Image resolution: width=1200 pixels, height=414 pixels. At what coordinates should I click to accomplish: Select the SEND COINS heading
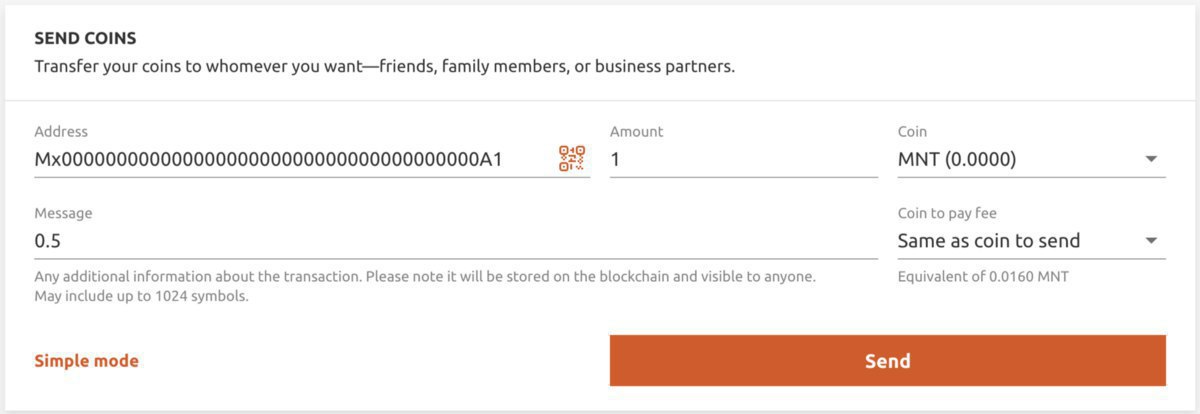pyautogui.click(x=85, y=38)
